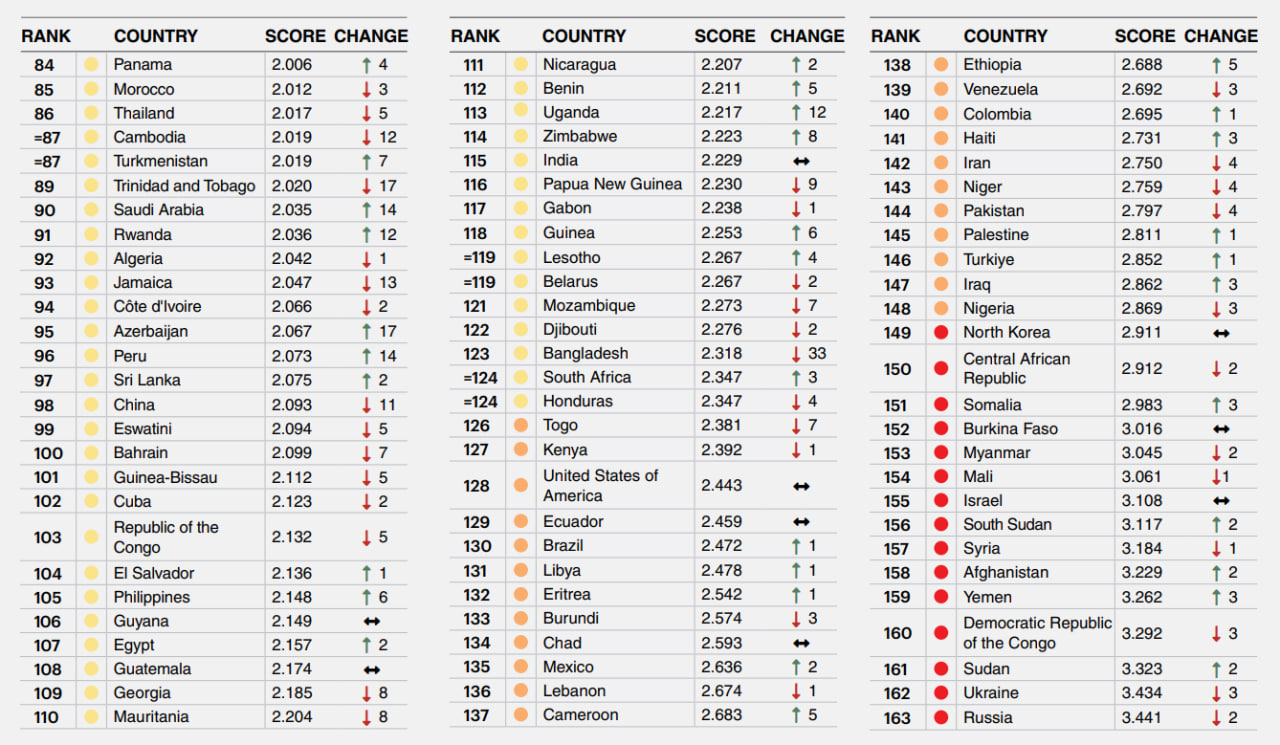The width and height of the screenshot is (1280, 745).
Task: Click the down arrow in Trinidad and Tobago's row
Action: pos(367,186)
